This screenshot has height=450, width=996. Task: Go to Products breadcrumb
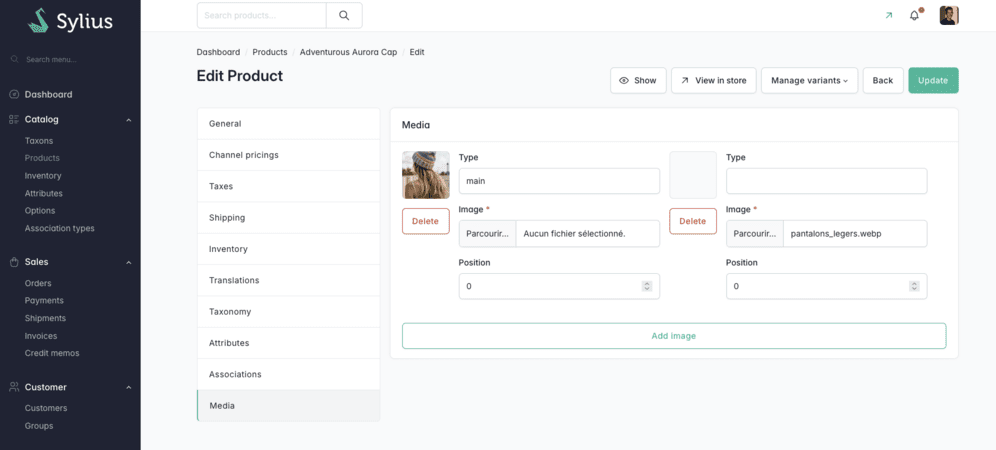pyautogui.click(x=270, y=52)
